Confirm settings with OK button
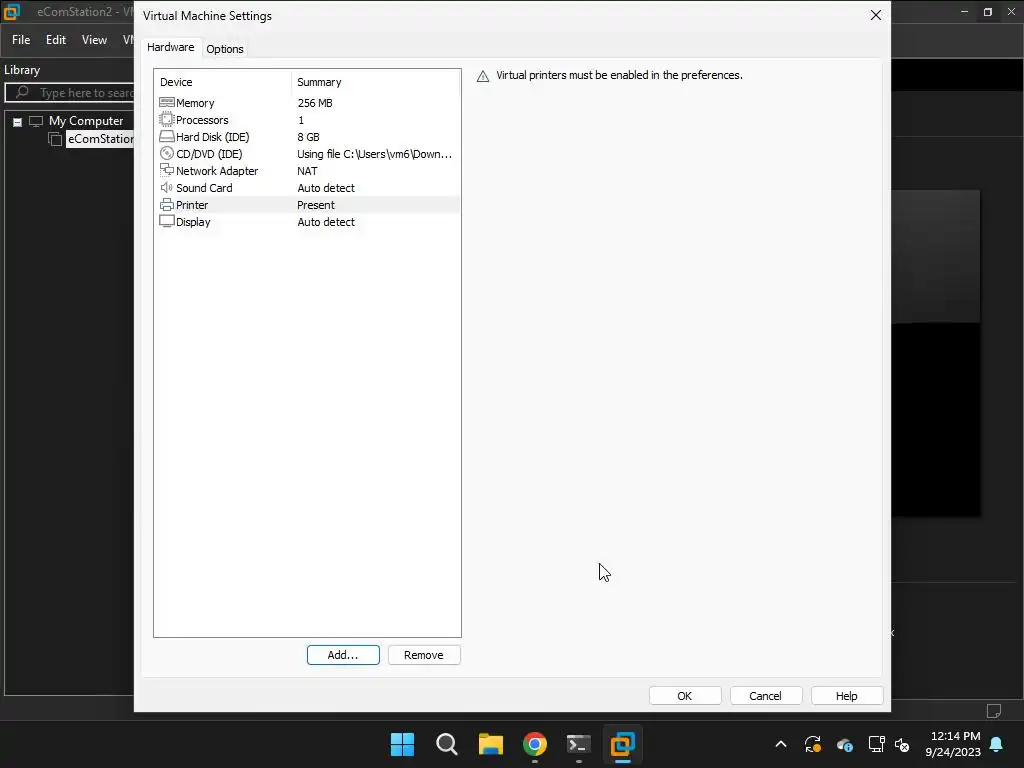The image size is (1024, 768). (684, 696)
